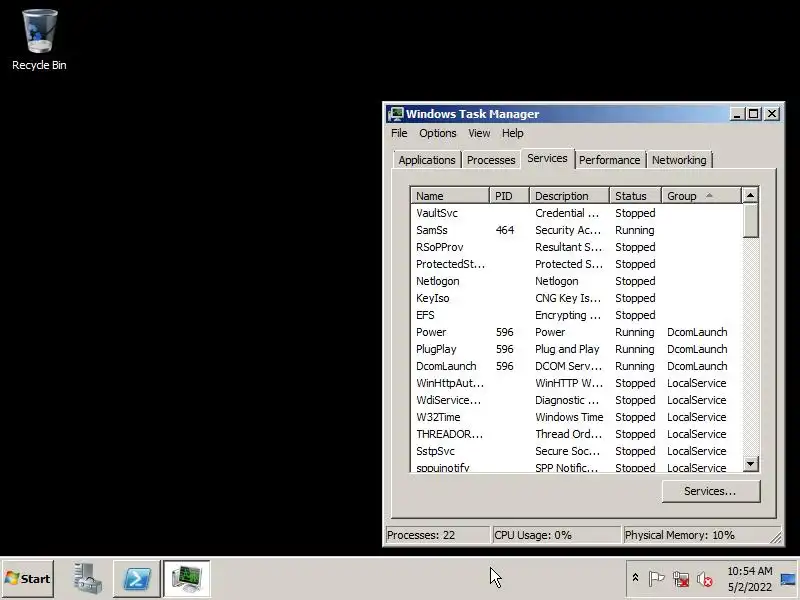Click the network status tray icon
Viewport: 800px width, 600px height.
click(681, 579)
